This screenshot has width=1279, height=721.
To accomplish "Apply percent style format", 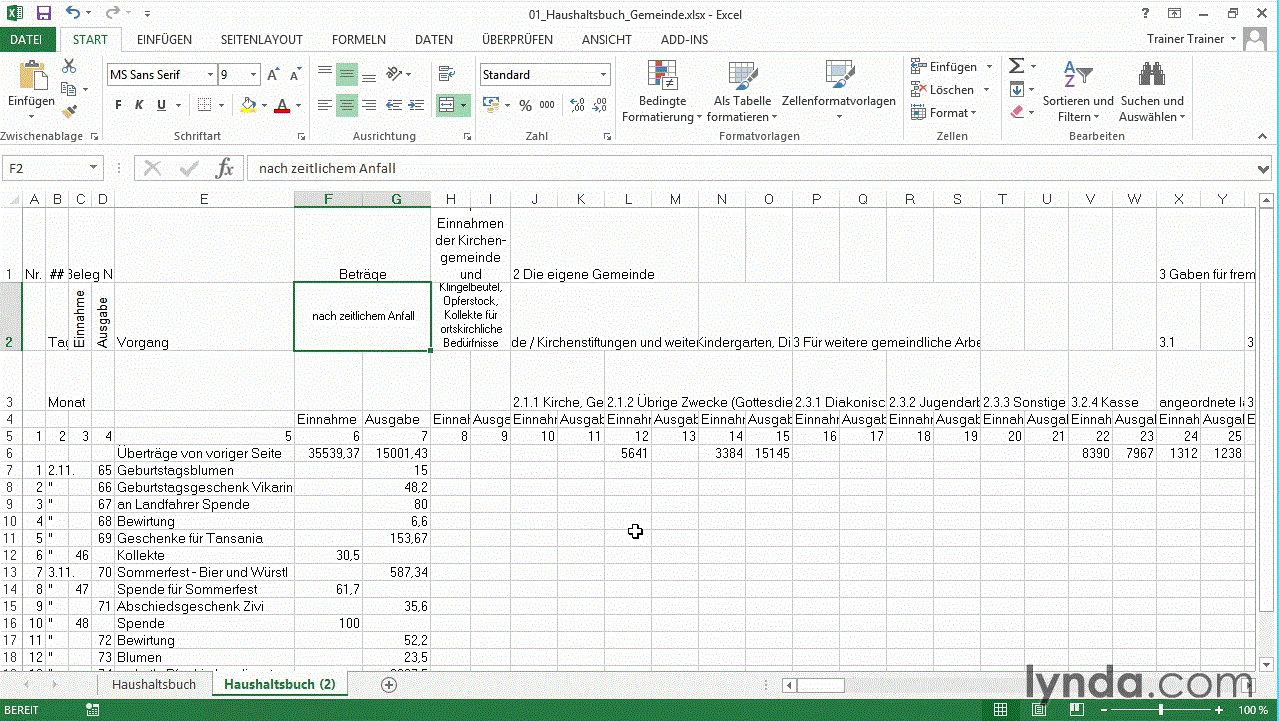I will pyautogui.click(x=527, y=105).
